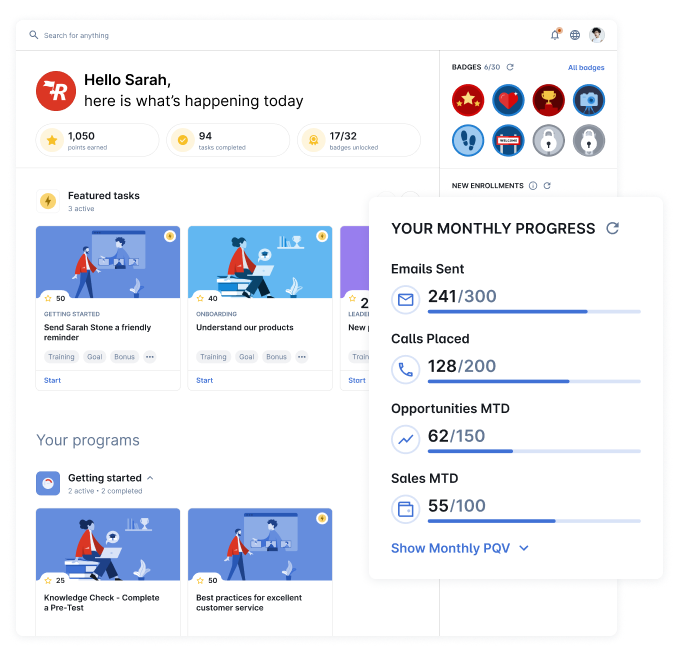This screenshot has height=656, width=696.
Task: Start the third featured task
Action: pos(357,380)
